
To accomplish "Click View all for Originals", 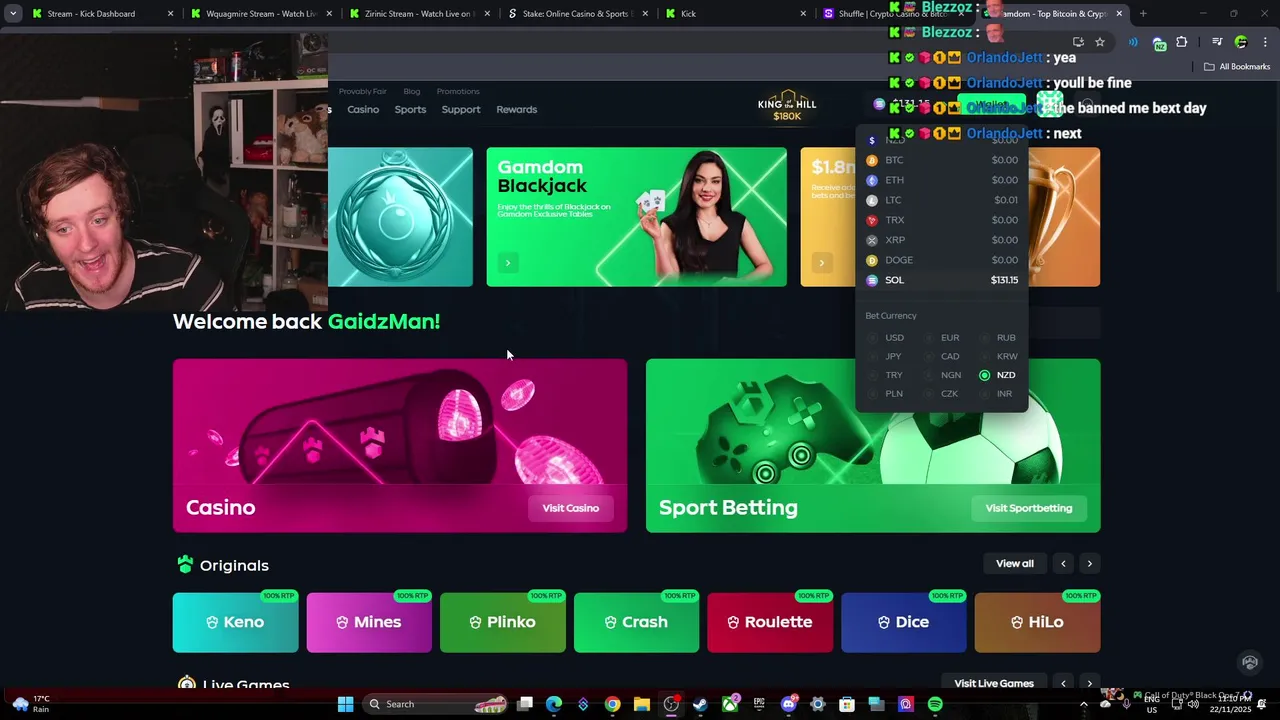I will 1015,563.
